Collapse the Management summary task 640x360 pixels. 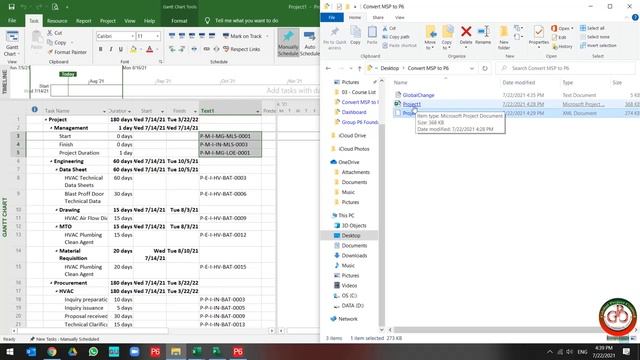tap(51, 128)
